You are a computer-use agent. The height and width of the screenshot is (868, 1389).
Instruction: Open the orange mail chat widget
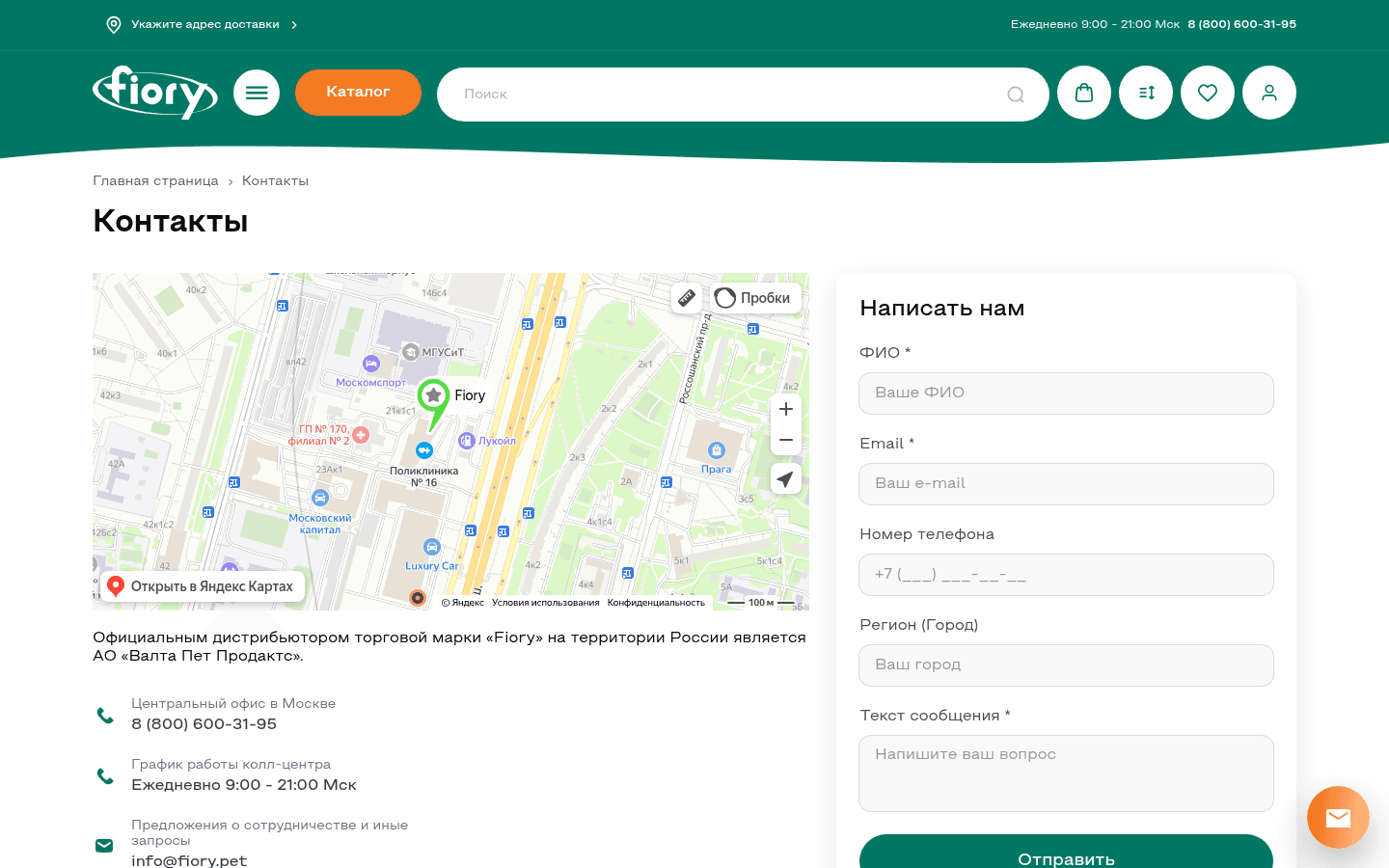[x=1338, y=818]
